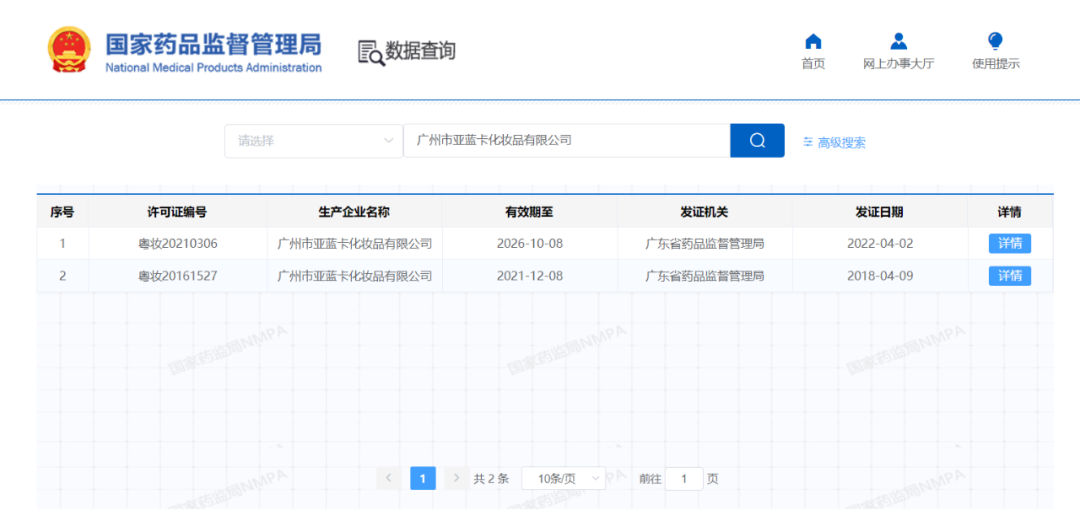Select license number 粤妆20161527

(x=178, y=276)
